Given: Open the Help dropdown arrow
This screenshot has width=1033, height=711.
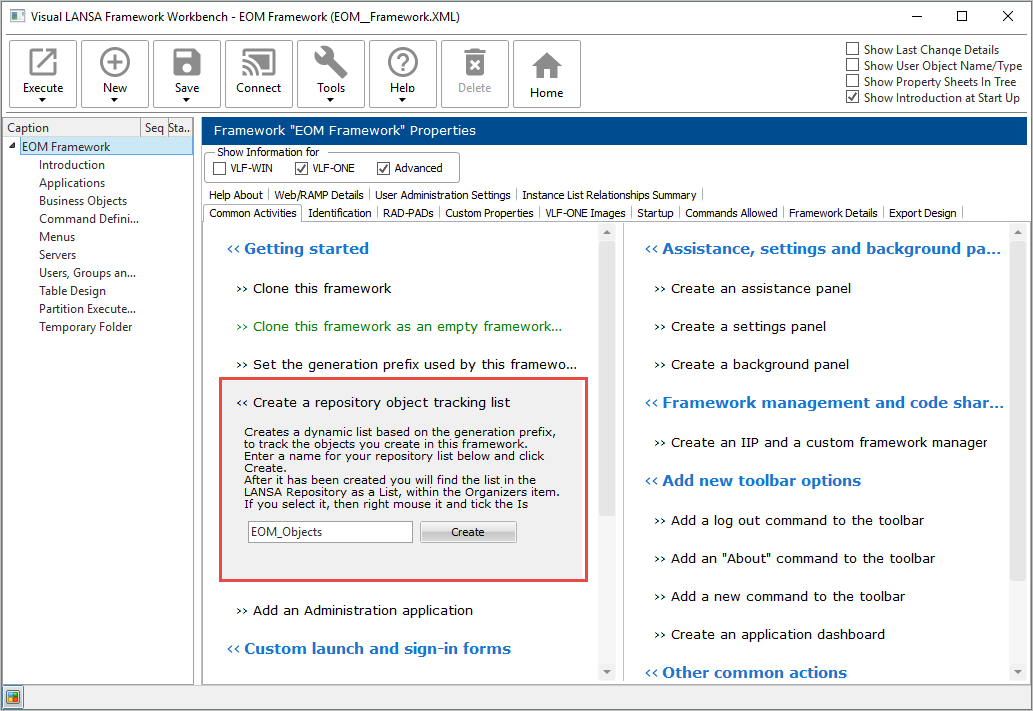Looking at the screenshot, I should (x=403, y=100).
